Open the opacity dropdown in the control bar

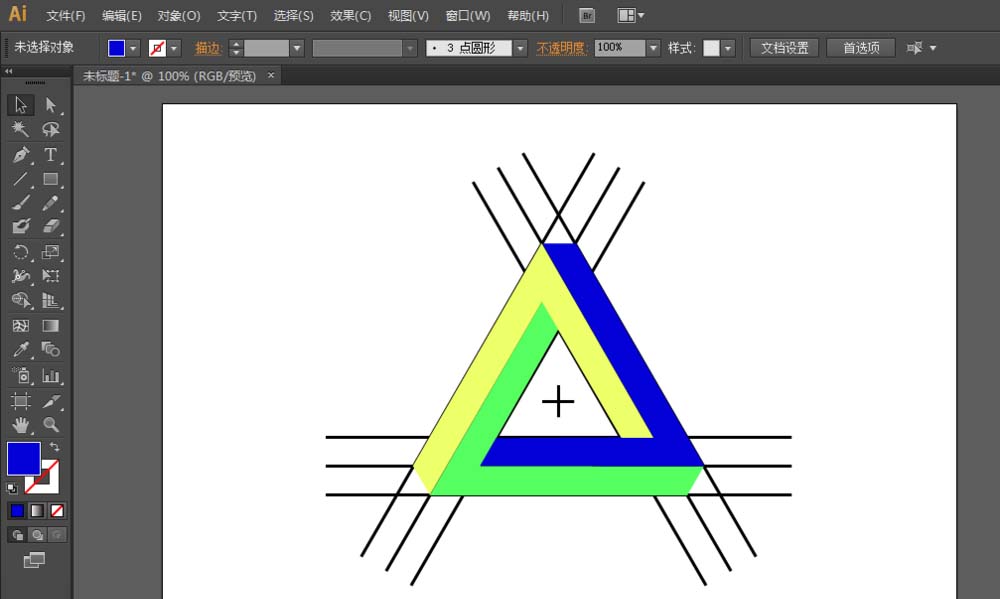click(653, 47)
